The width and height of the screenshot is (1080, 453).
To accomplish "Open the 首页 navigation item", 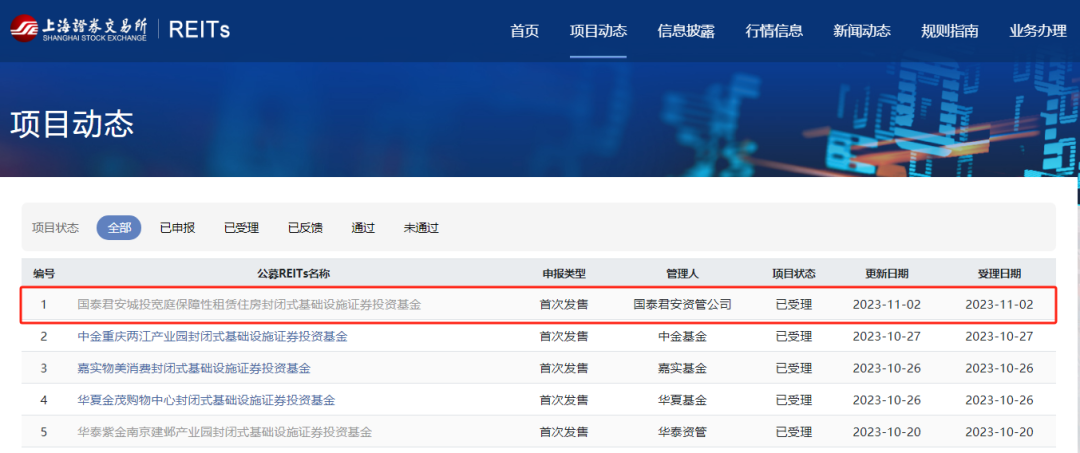I will point(524,31).
